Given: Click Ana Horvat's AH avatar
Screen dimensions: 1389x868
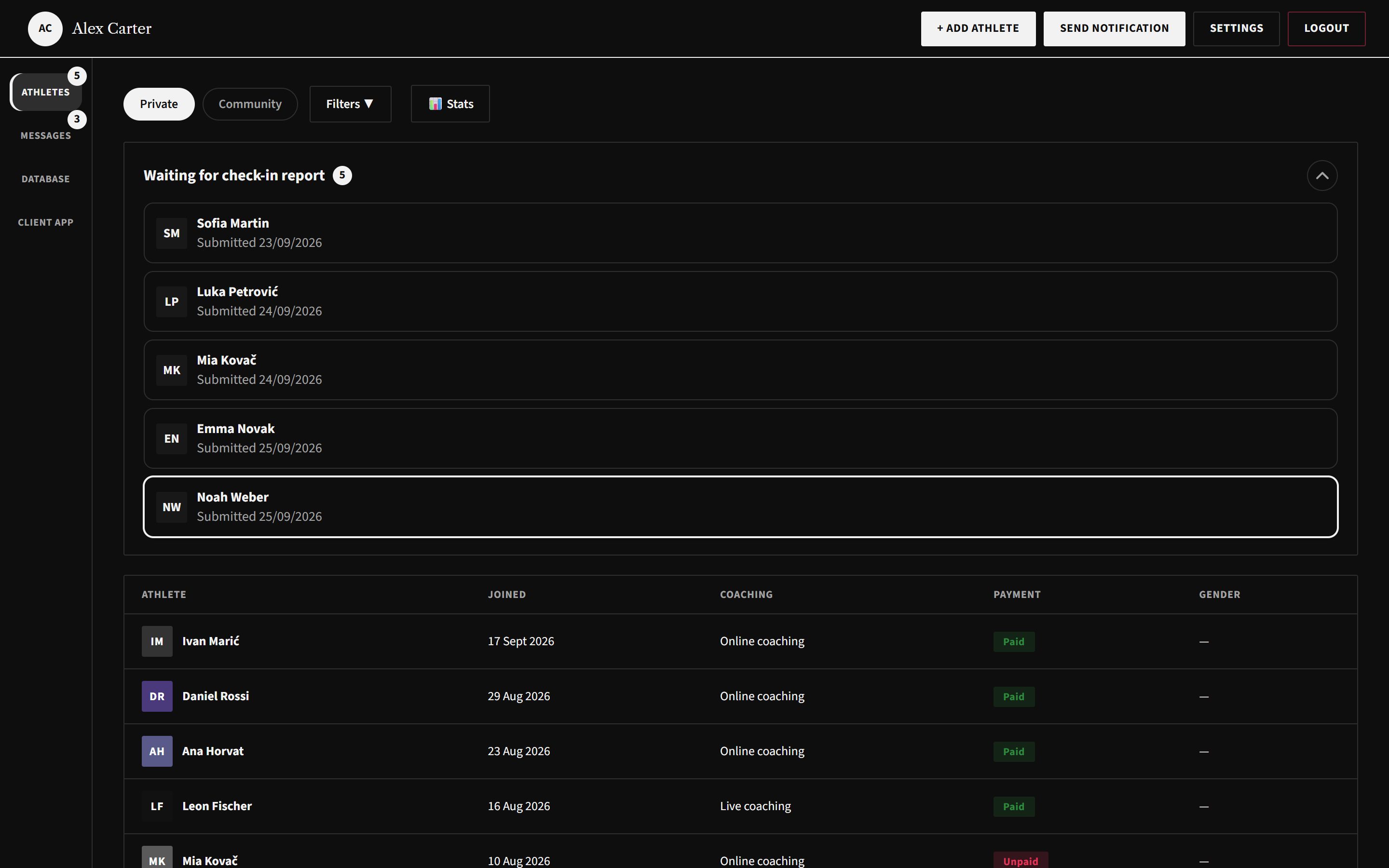Looking at the screenshot, I should pyautogui.click(x=157, y=751).
